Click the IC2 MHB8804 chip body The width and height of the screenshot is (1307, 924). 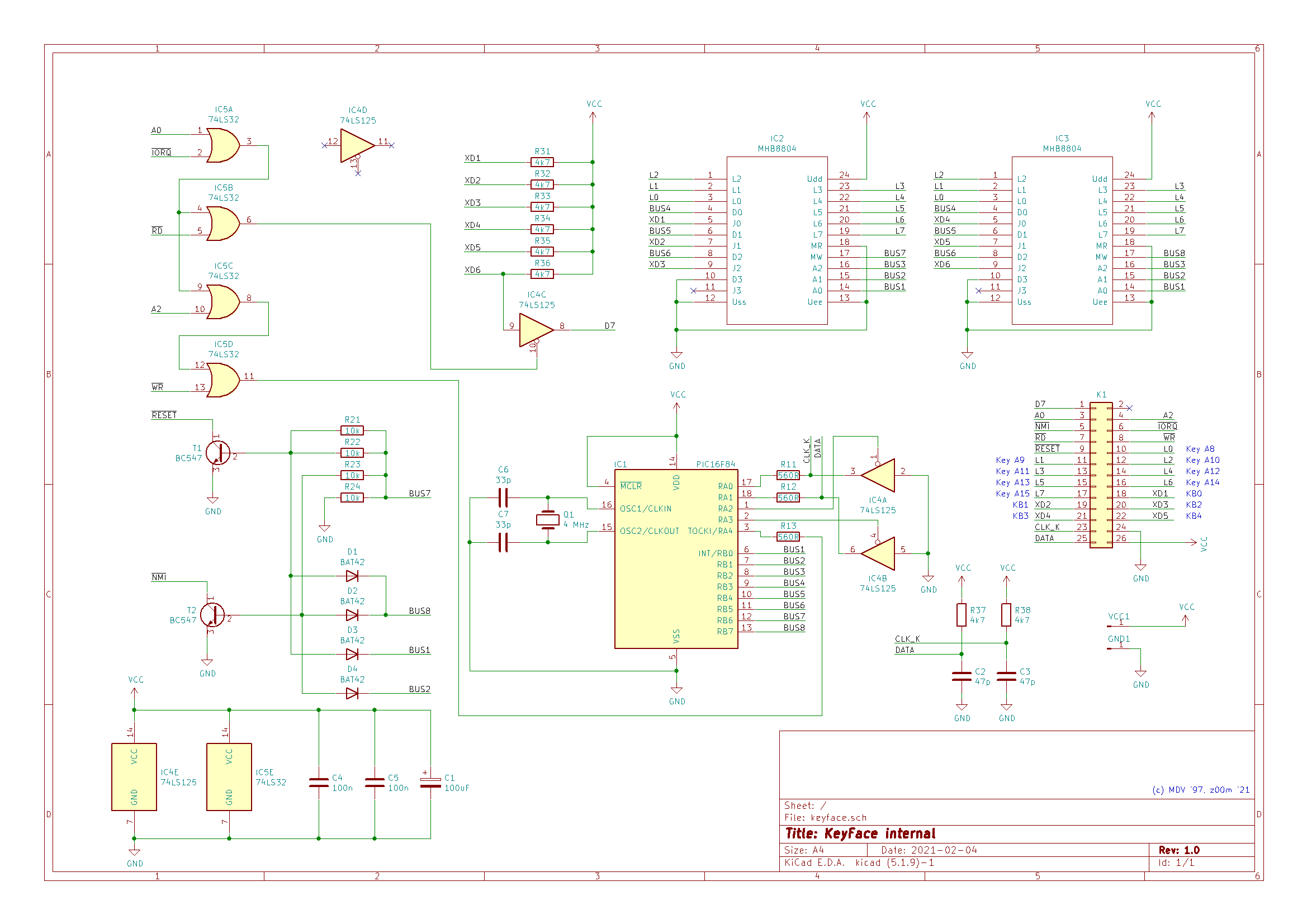(x=777, y=241)
